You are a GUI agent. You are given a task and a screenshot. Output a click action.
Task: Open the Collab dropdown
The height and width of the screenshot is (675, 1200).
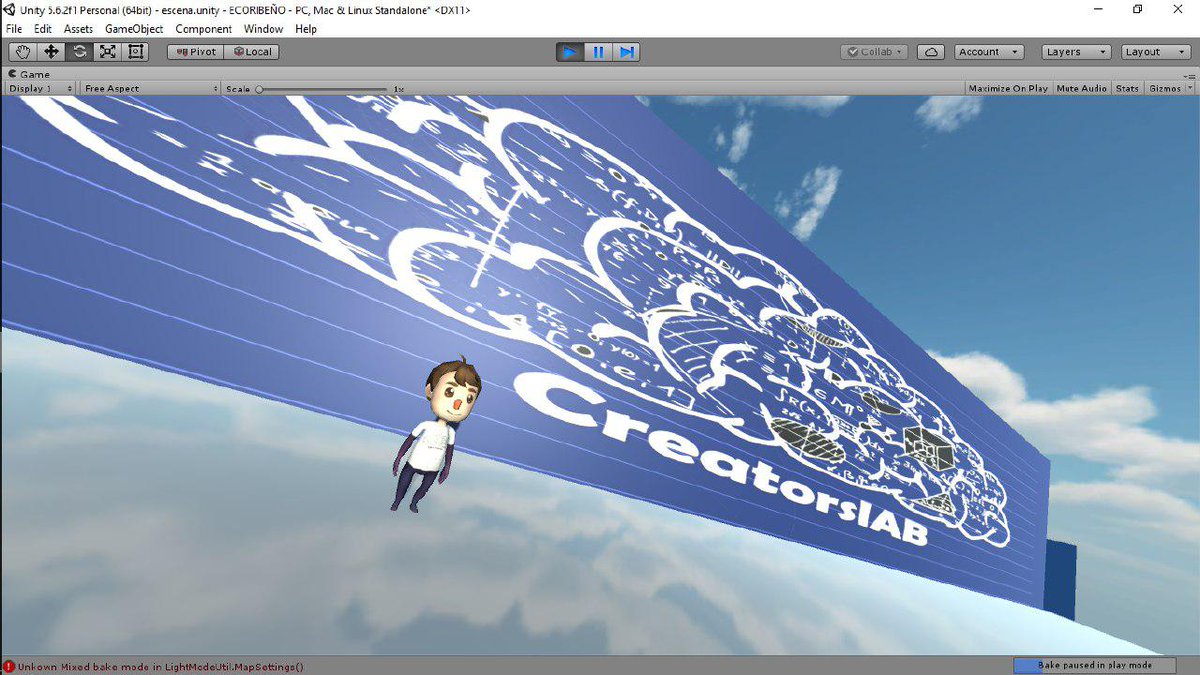pos(874,52)
